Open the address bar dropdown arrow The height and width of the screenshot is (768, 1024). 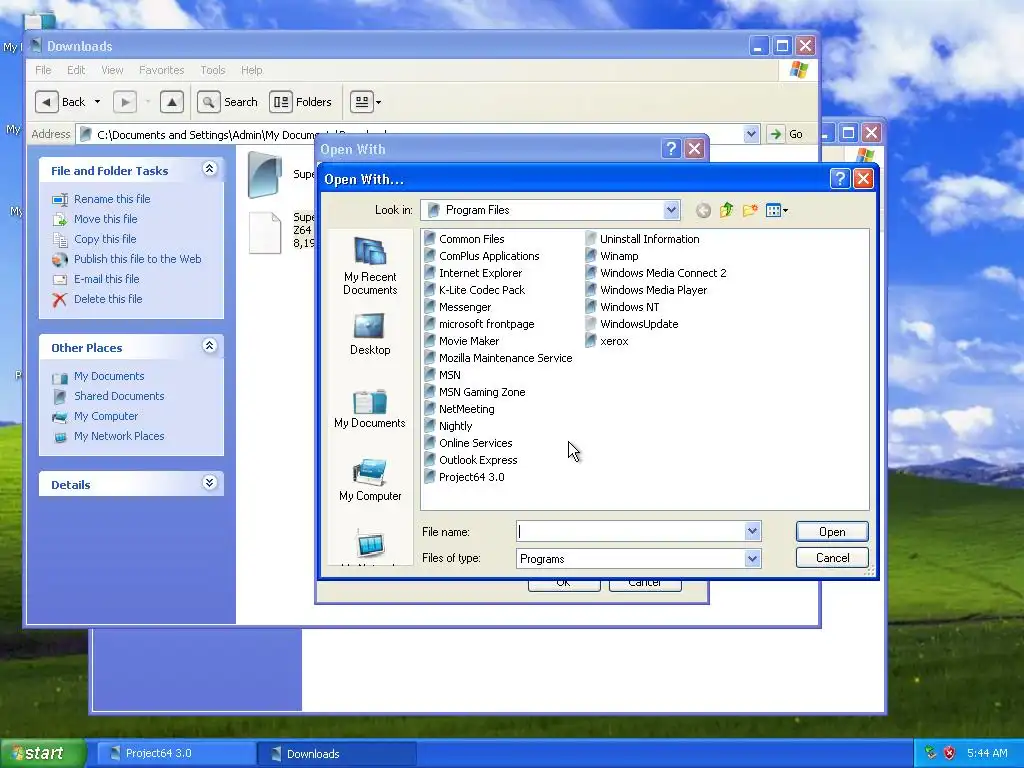click(751, 134)
